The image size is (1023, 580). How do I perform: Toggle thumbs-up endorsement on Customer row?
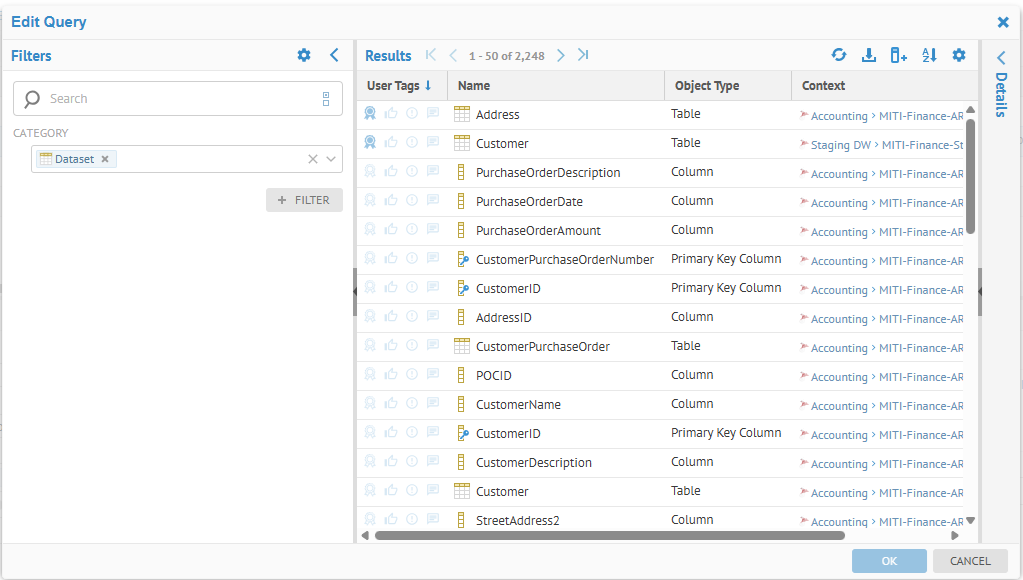click(x=391, y=143)
